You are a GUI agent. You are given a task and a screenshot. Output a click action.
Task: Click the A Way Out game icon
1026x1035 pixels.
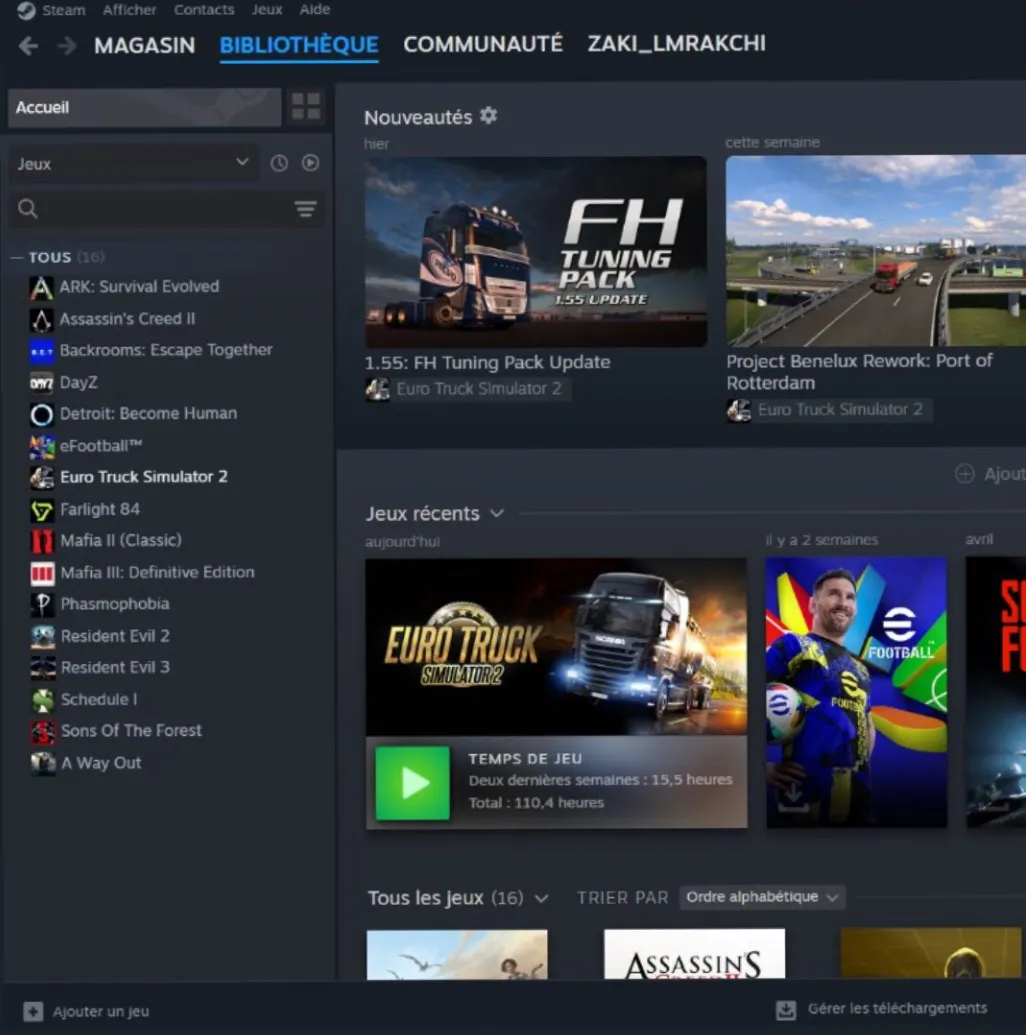[x=43, y=764]
